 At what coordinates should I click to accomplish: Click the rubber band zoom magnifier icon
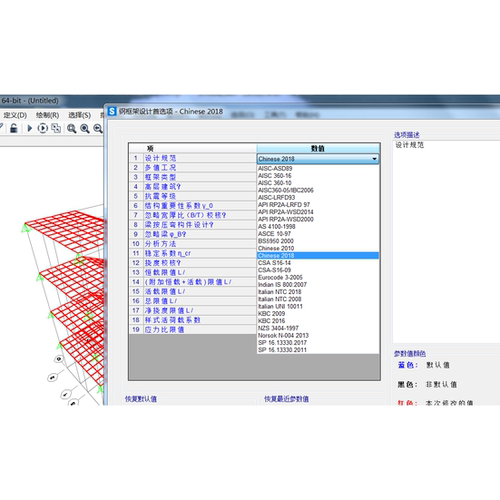(x=71, y=128)
